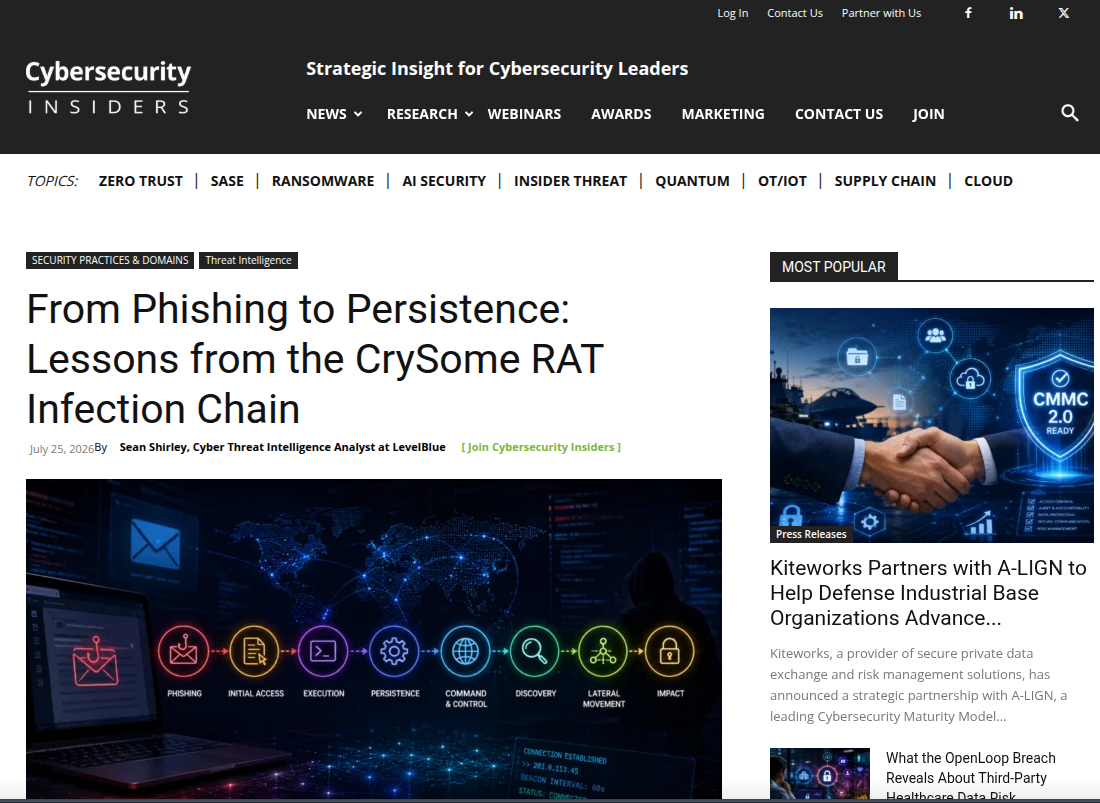
Task: Open the RESEARCH navigation item
Action: pyautogui.click(x=422, y=114)
